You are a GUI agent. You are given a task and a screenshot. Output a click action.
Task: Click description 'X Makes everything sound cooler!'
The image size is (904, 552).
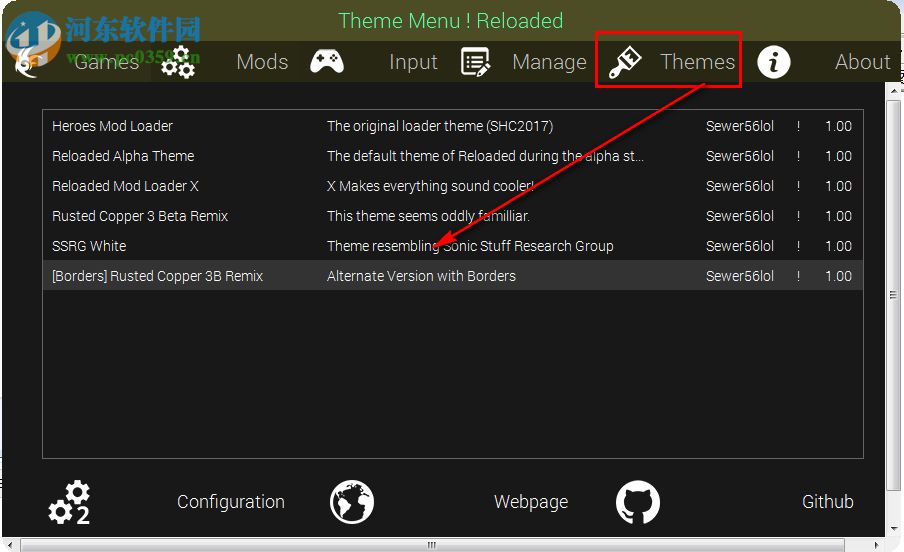coord(430,186)
